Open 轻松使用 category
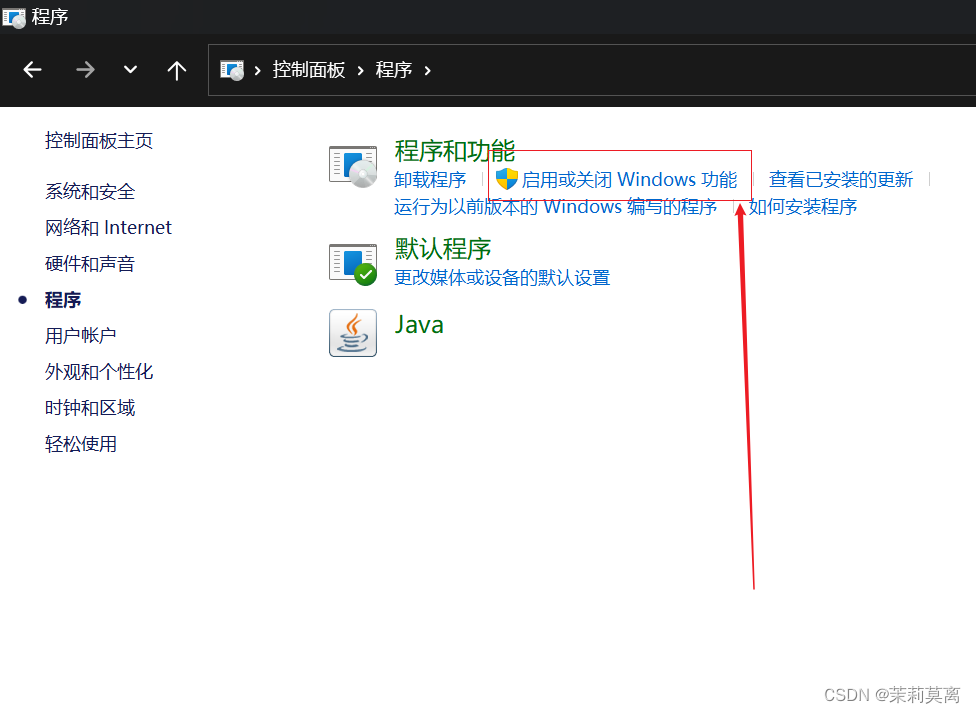 pos(81,444)
